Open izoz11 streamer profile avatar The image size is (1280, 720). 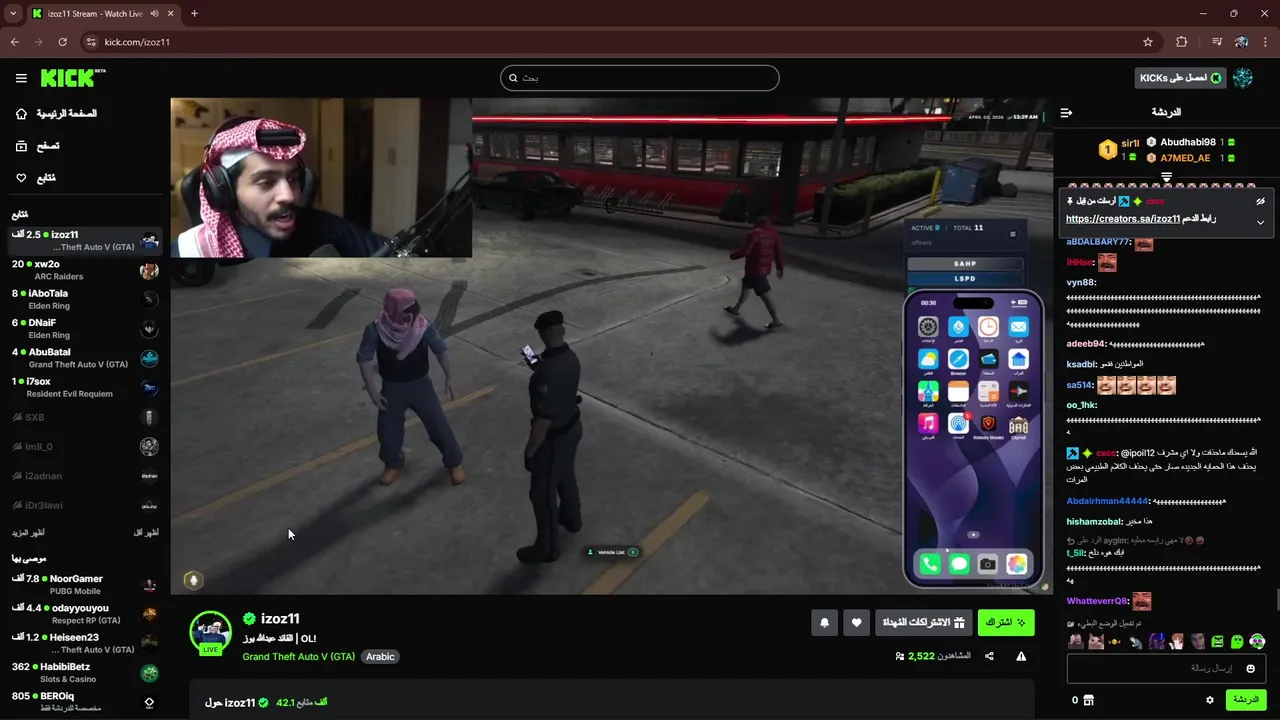pos(211,633)
